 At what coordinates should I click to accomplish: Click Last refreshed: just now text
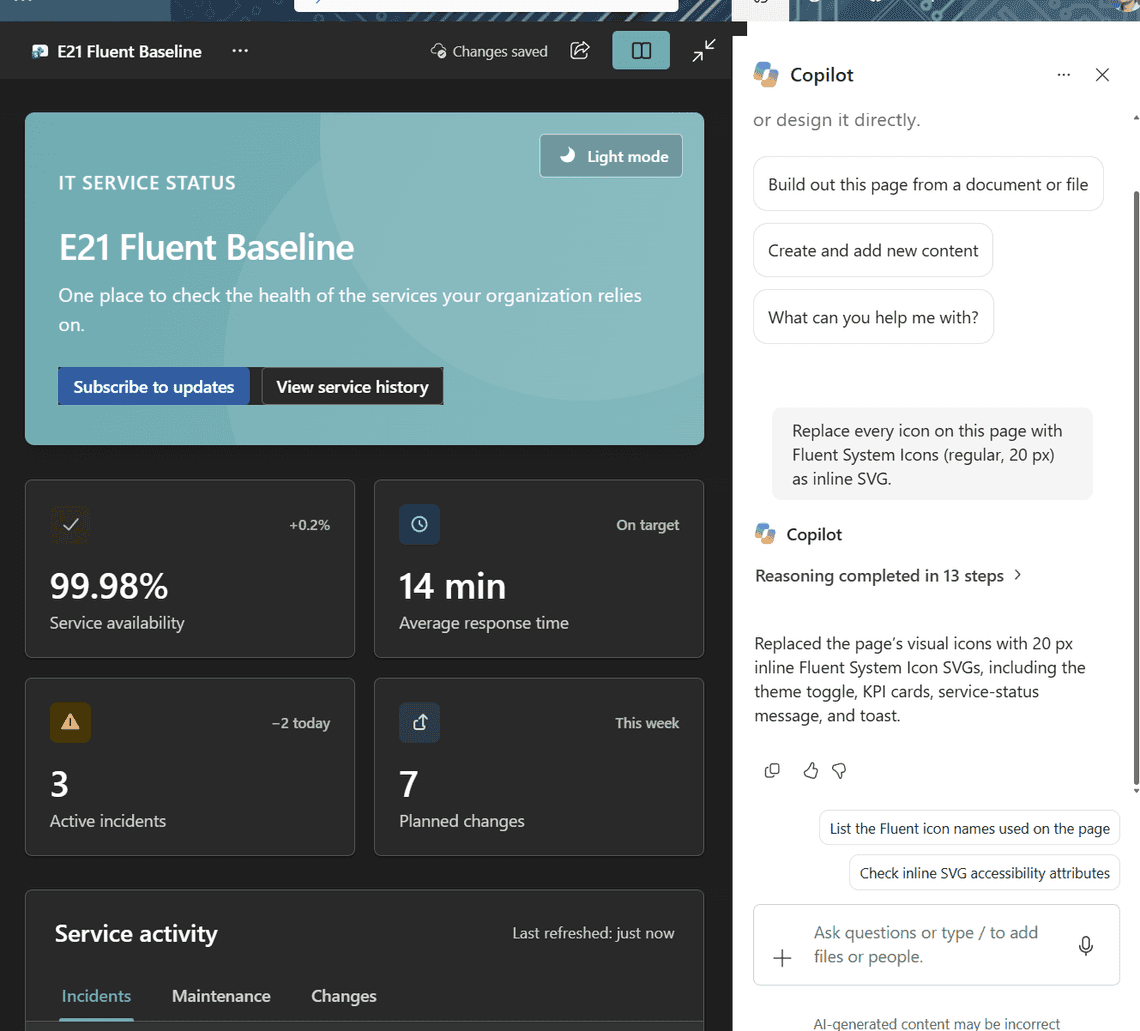[593, 933]
